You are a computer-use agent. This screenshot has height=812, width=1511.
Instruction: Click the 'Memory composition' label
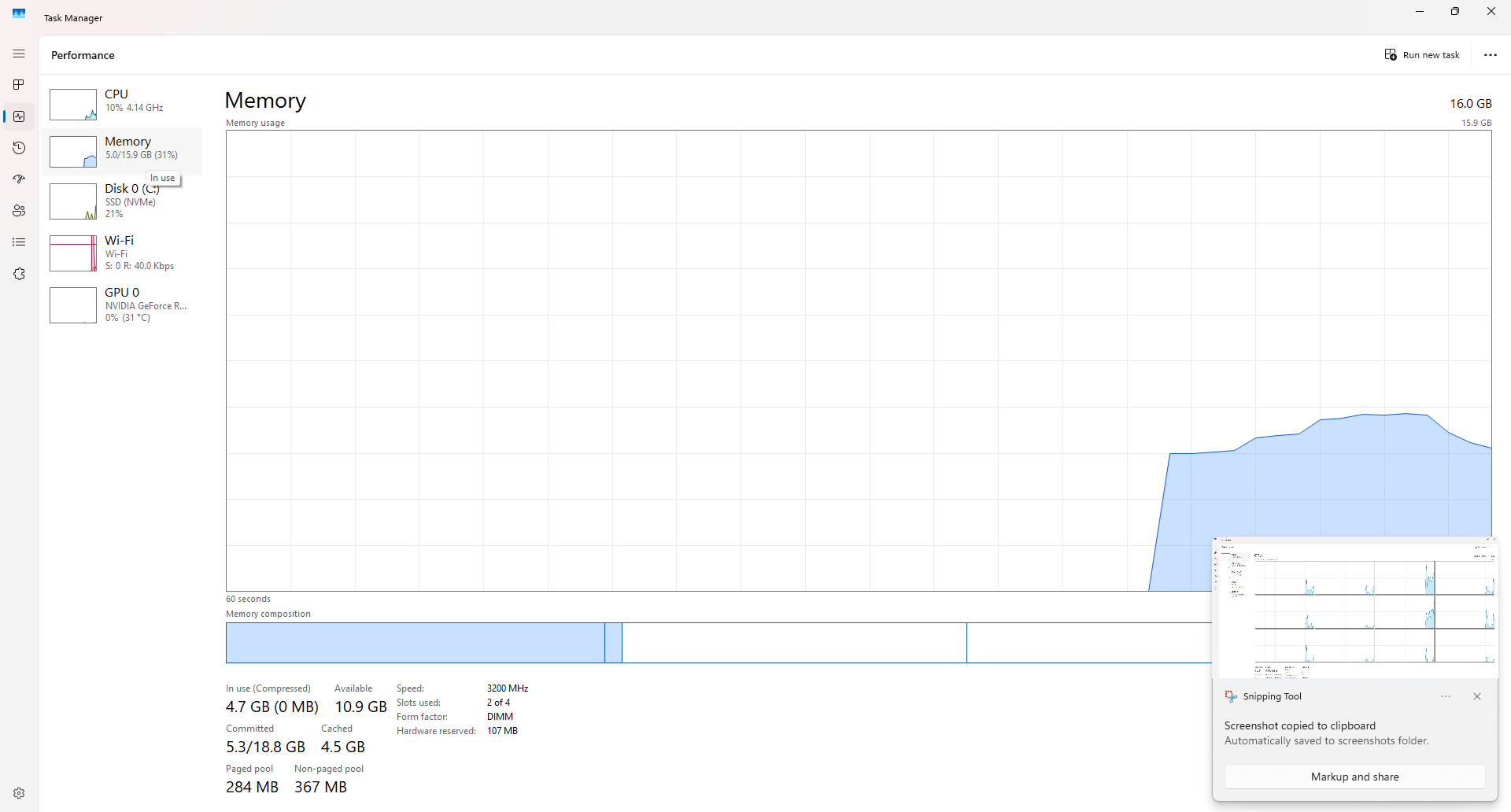click(x=268, y=614)
